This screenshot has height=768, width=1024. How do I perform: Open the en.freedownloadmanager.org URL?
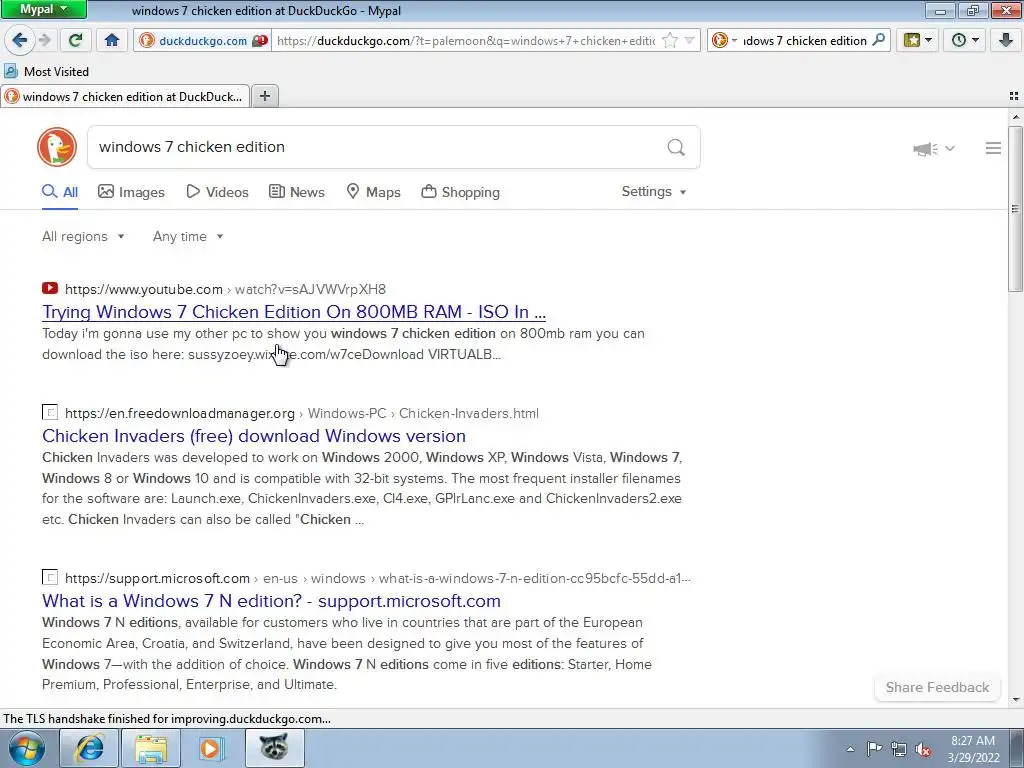pos(302,413)
